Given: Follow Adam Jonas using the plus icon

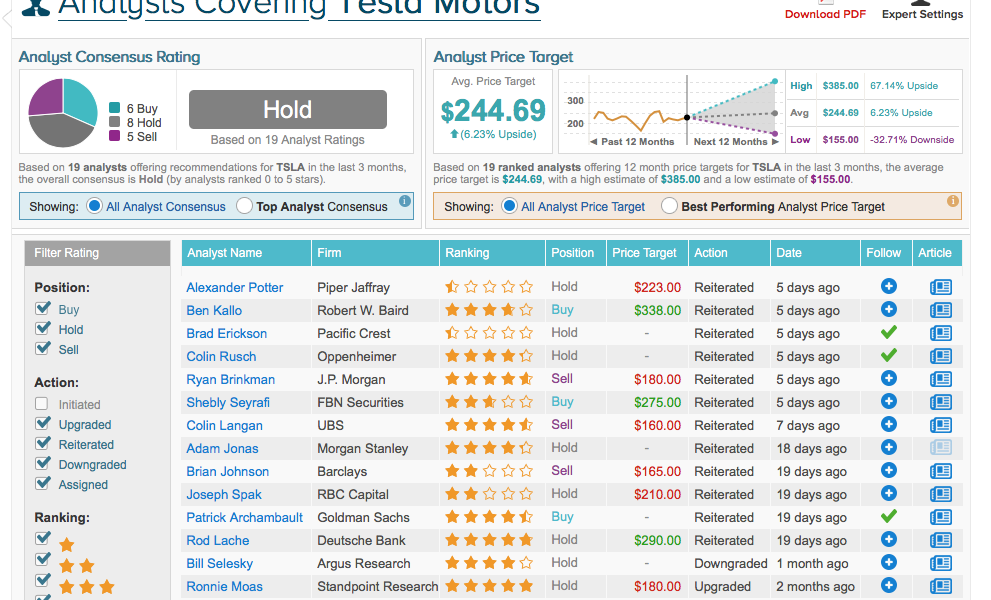Looking at the screenshot, I should pos(889,447).
